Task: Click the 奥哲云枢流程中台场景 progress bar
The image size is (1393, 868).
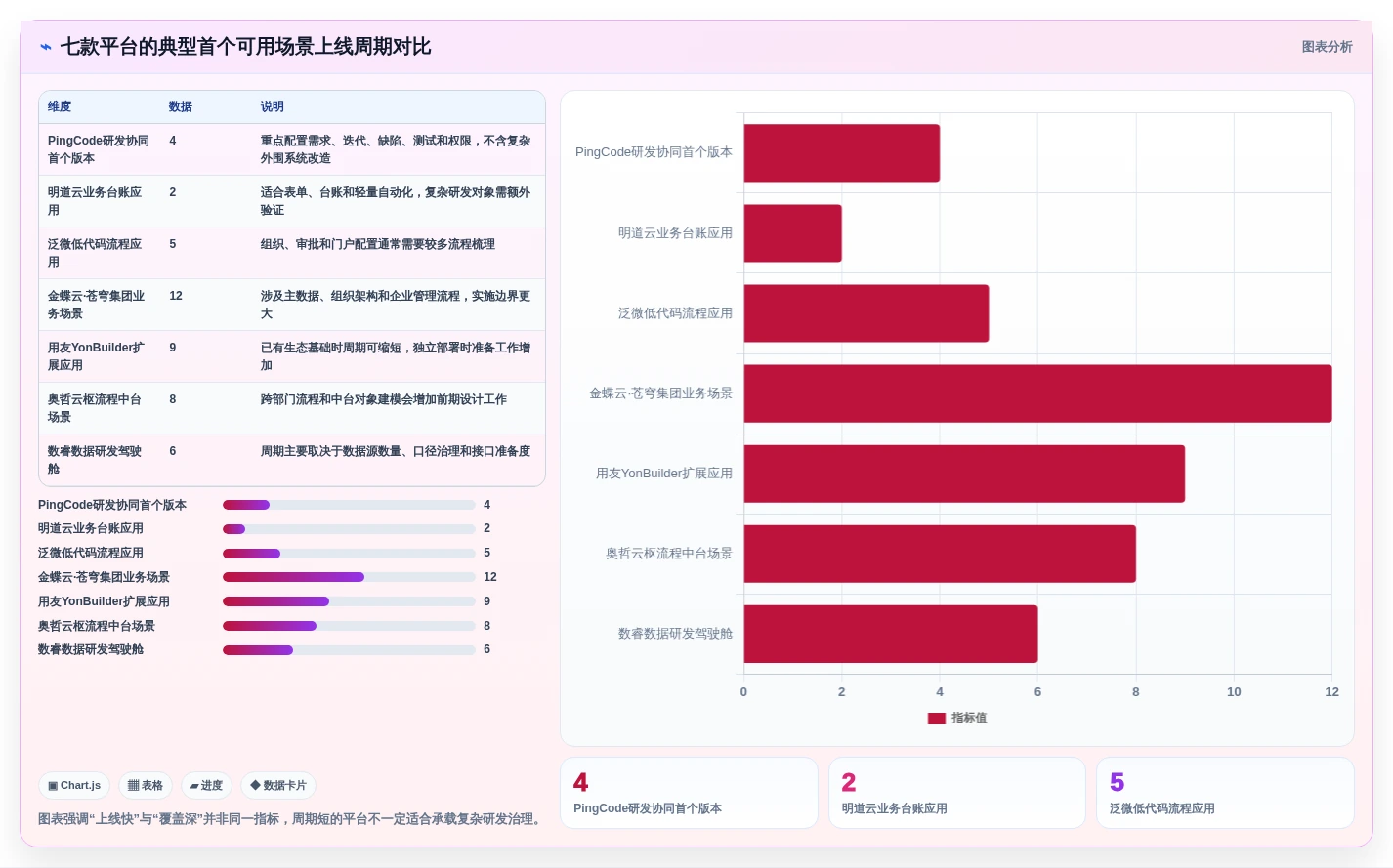Action: (349, 626)
